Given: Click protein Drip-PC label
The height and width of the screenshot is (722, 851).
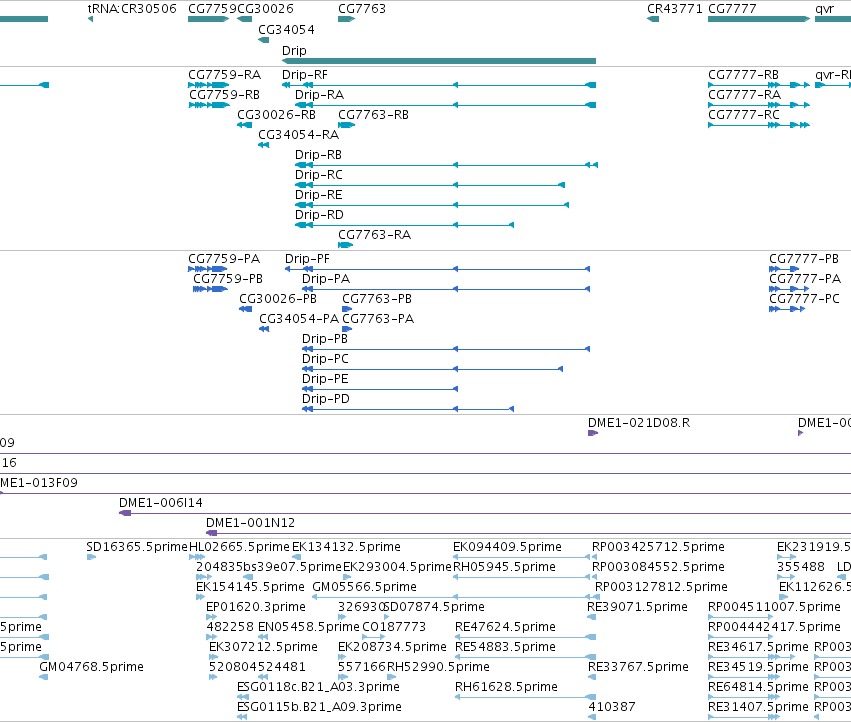Looking at the screenshot, I should coord(325,359).
